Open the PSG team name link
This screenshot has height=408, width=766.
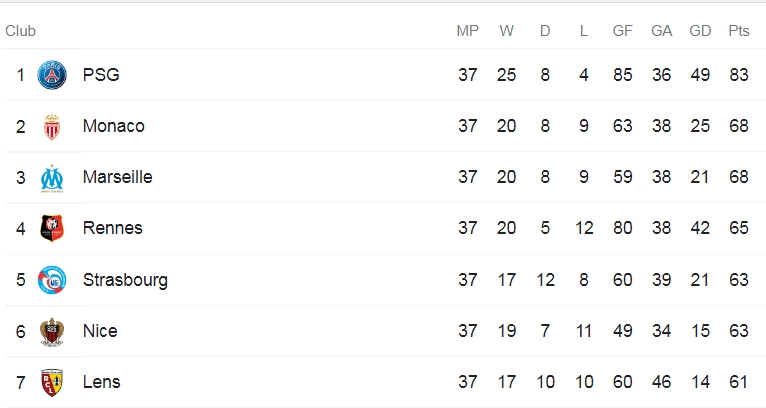tap(101, 75)
